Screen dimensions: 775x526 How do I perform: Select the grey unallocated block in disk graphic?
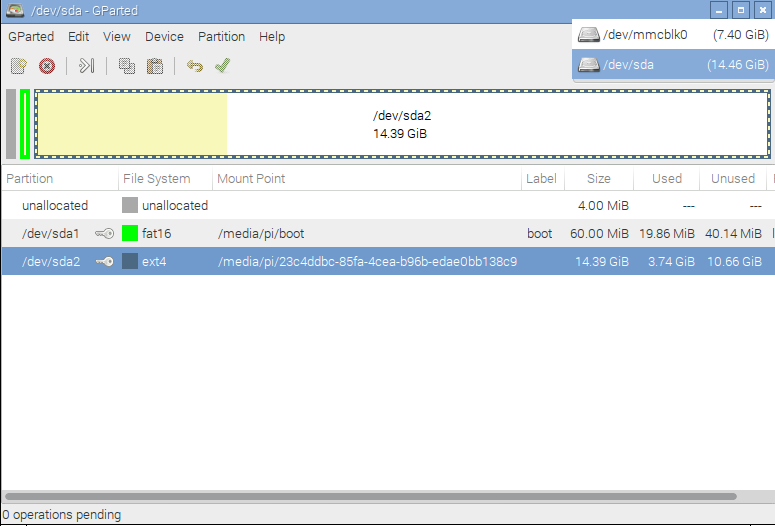[x=11, y=124]
